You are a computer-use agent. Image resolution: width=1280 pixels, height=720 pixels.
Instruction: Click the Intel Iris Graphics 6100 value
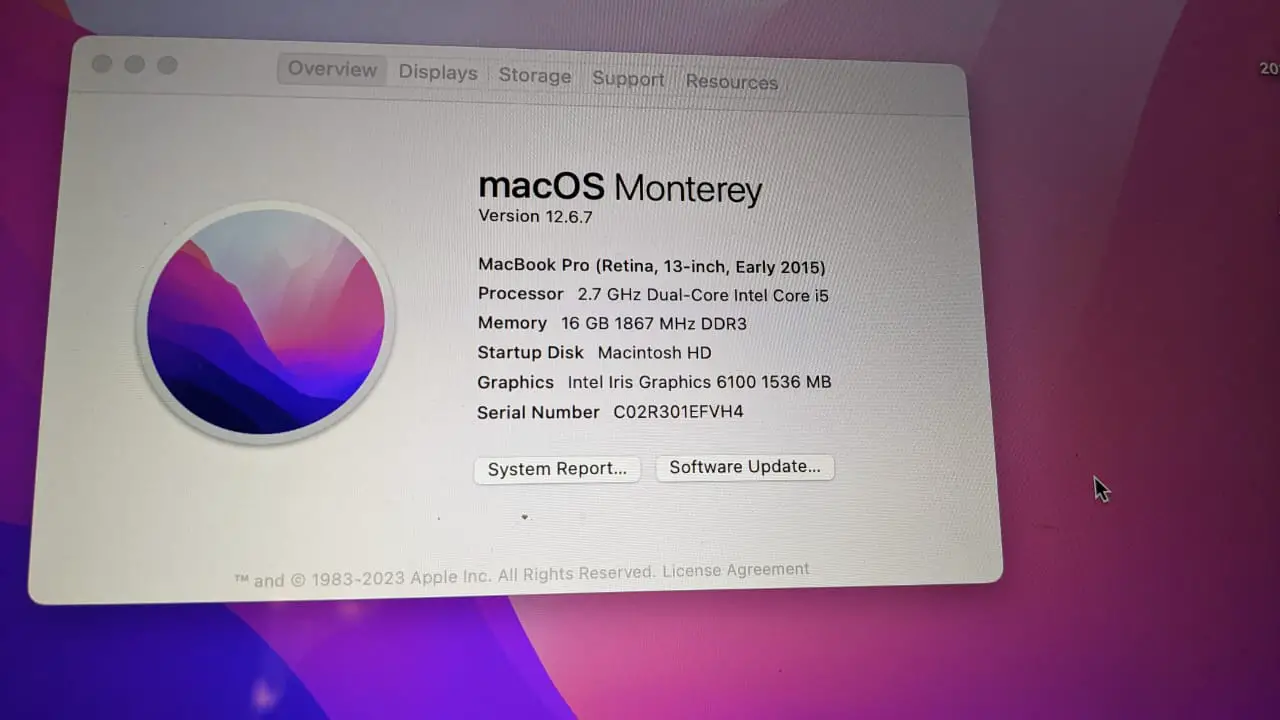[699, 382]
